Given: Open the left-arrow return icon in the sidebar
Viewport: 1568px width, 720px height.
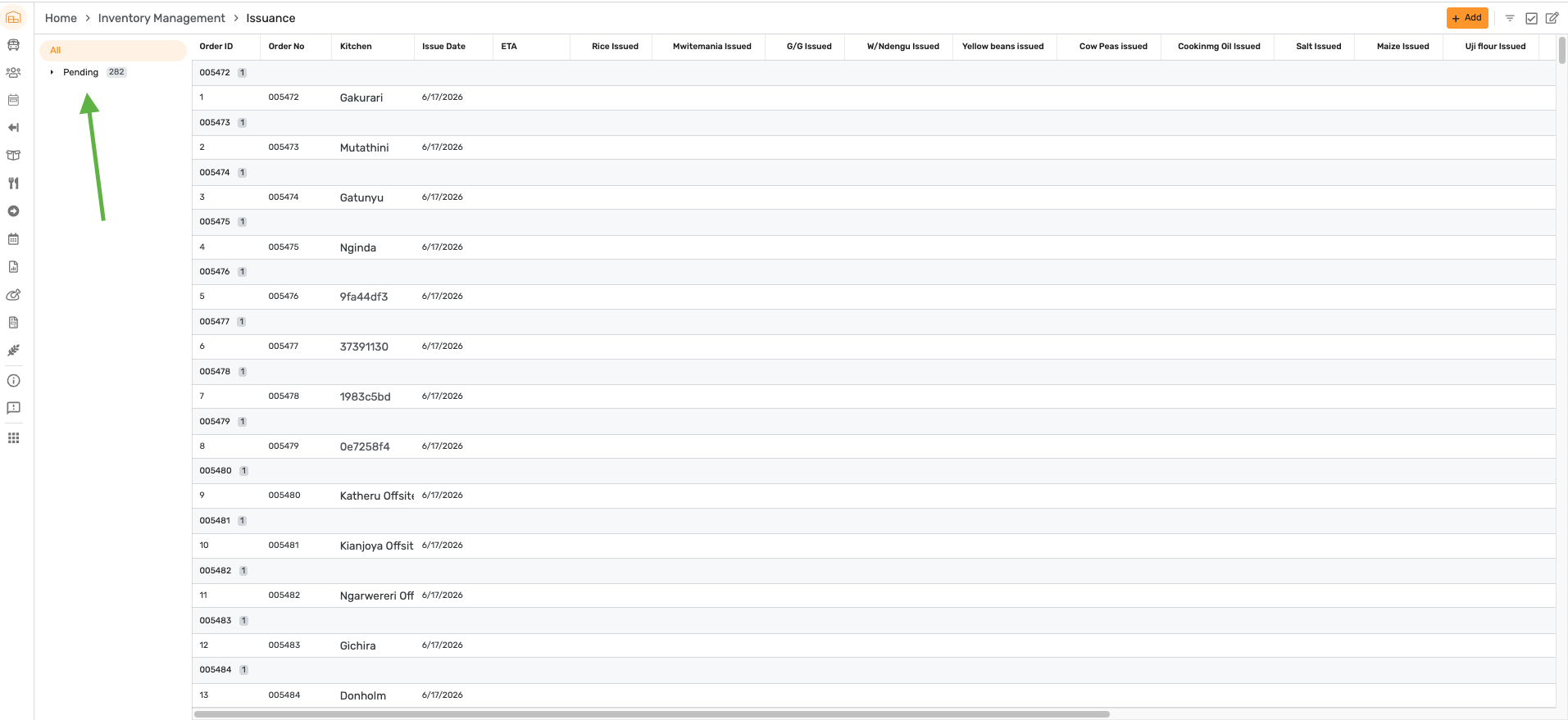Looking at the screenshot, I should [13, 128].
